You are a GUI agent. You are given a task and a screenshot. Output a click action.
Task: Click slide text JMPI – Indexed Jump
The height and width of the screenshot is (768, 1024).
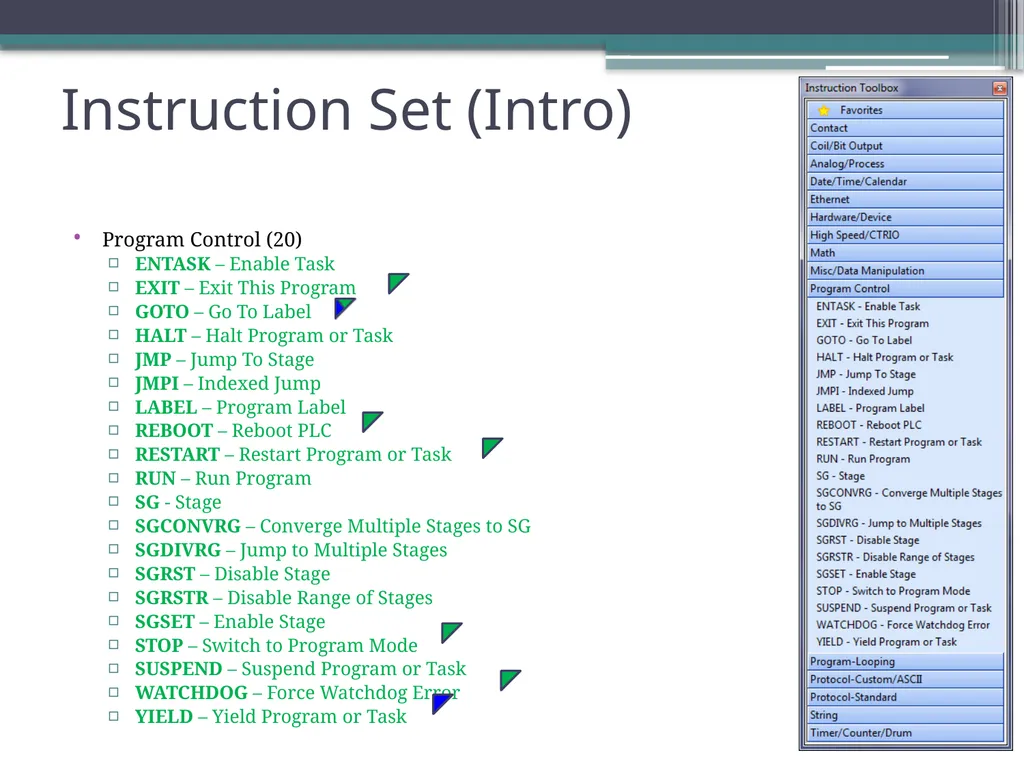228,383
